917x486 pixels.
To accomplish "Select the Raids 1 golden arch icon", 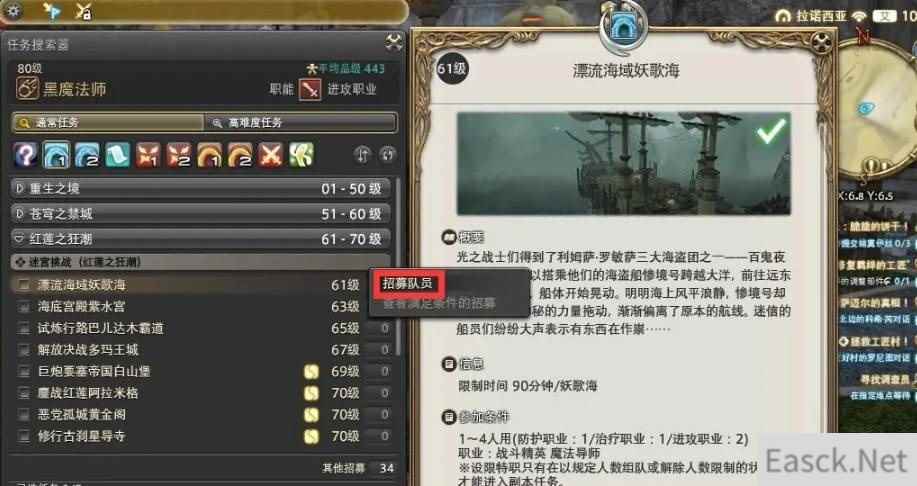I will (209, 155).
